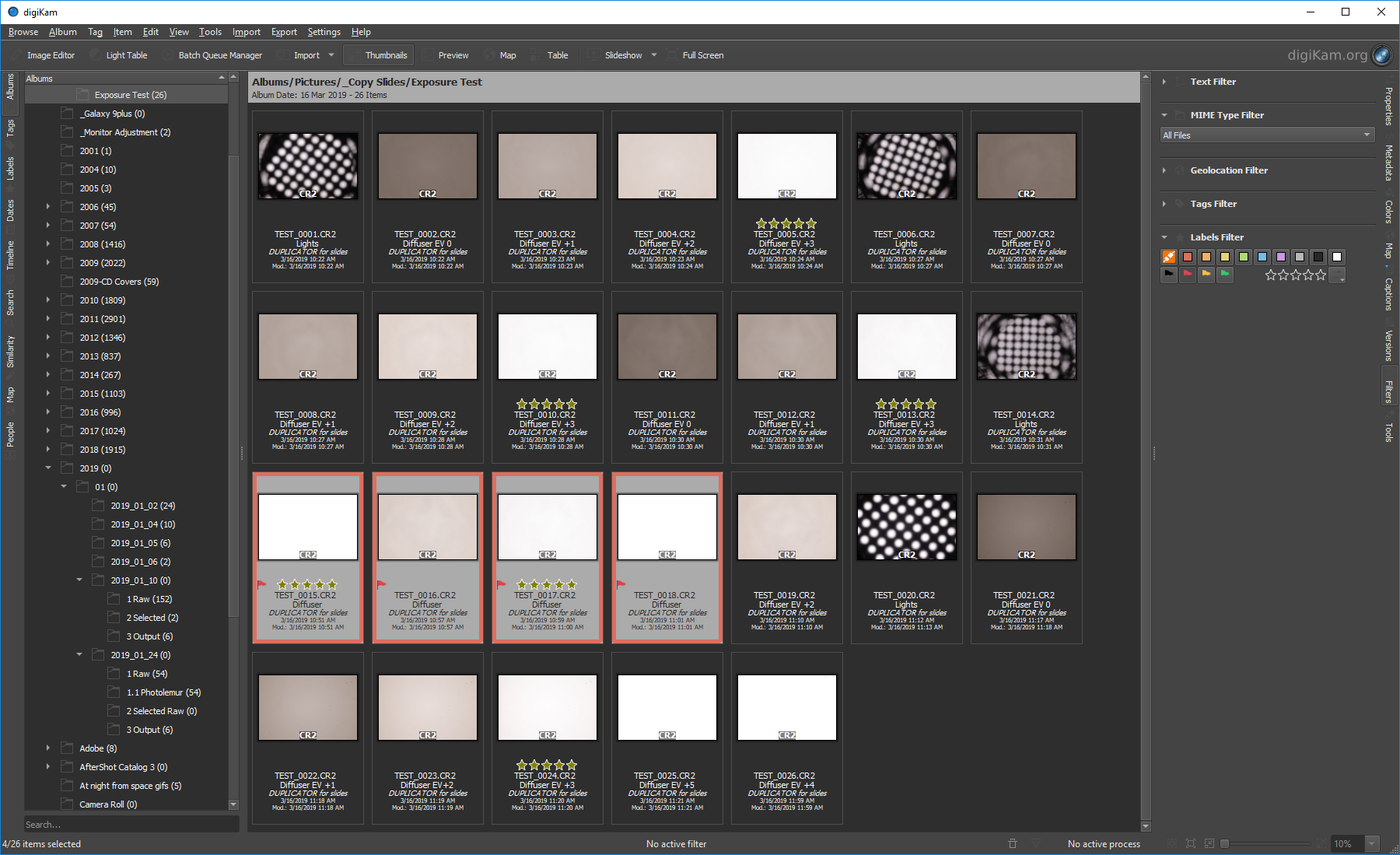
Task: Select the TEST_0020.CR2 thumbnail
Action: tap(906, 527)
